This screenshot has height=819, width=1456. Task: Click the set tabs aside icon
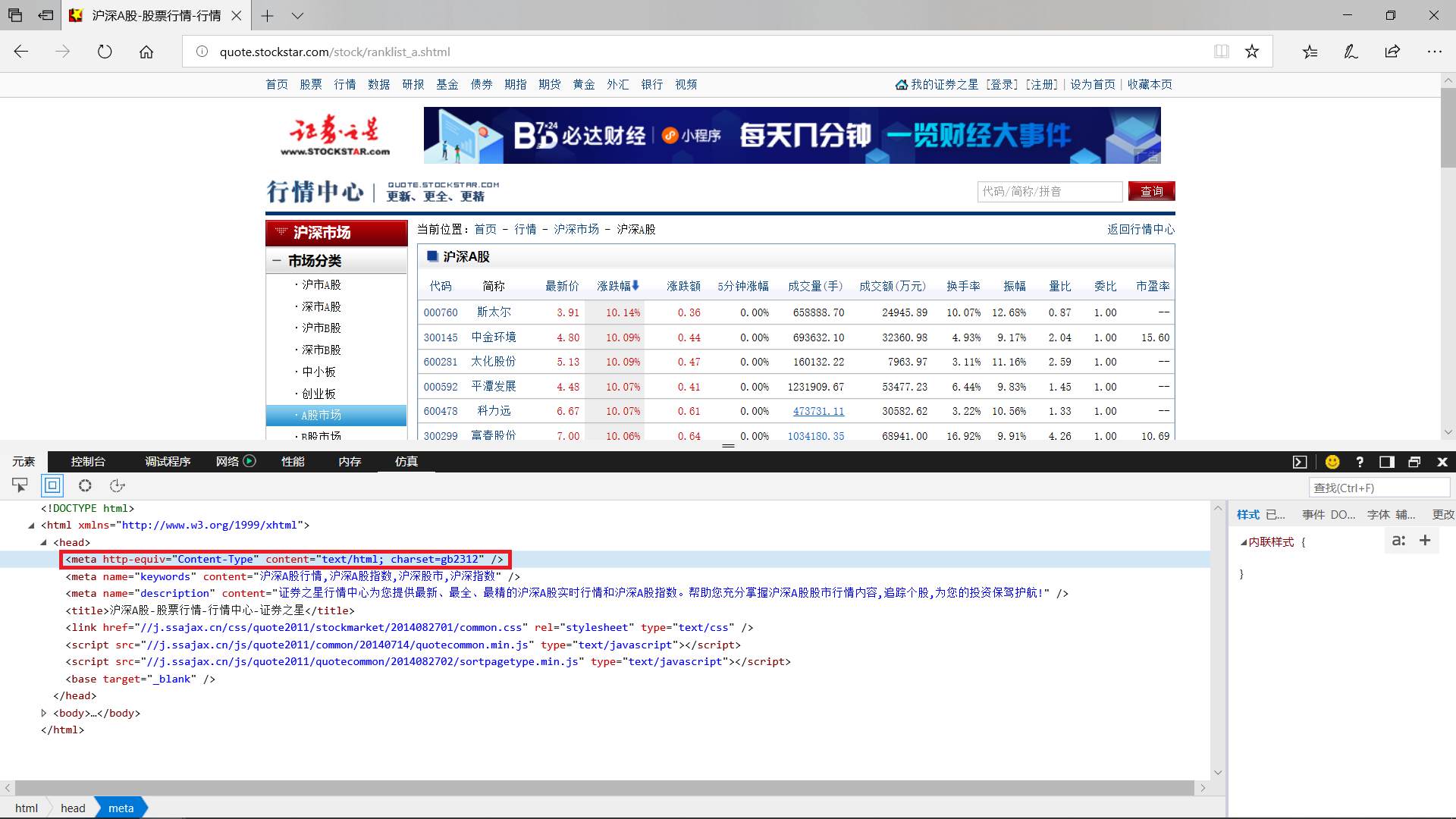46,15
